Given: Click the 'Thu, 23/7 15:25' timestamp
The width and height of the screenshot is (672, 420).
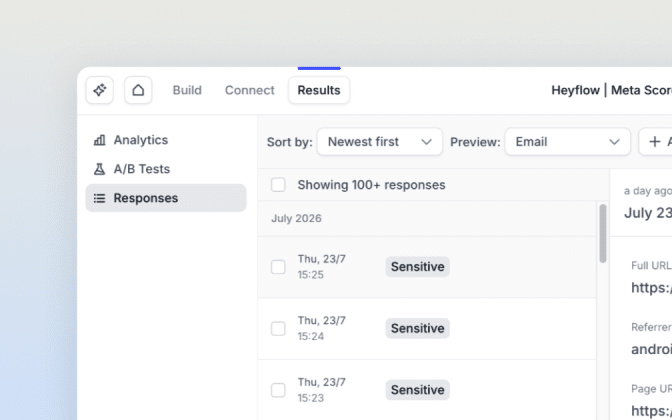Looking at the screenshot, I should click(x=321, y=267).
